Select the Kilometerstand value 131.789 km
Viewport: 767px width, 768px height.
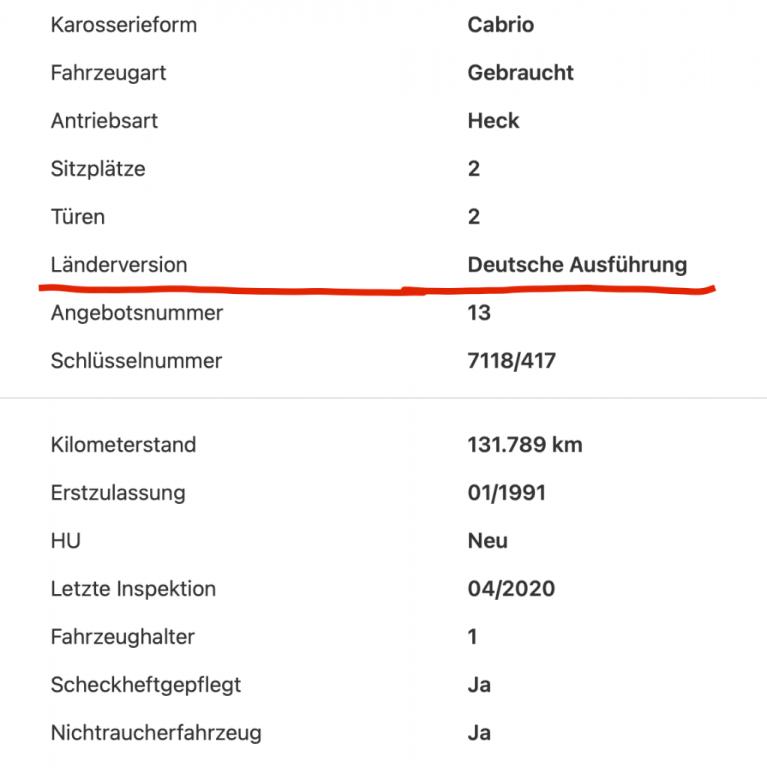(525, 445)
